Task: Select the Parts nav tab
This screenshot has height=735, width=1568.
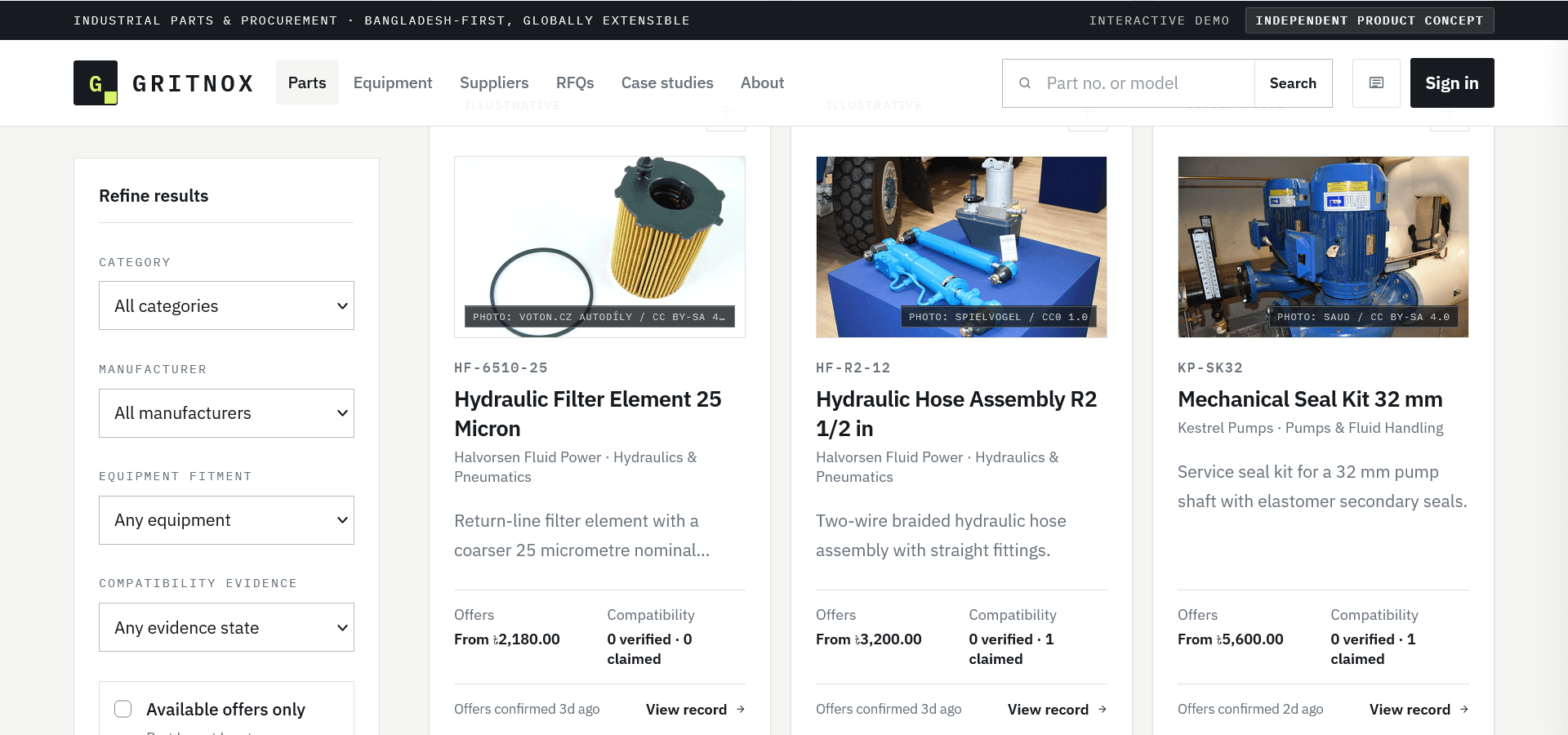Action: (x=307, y=82)
